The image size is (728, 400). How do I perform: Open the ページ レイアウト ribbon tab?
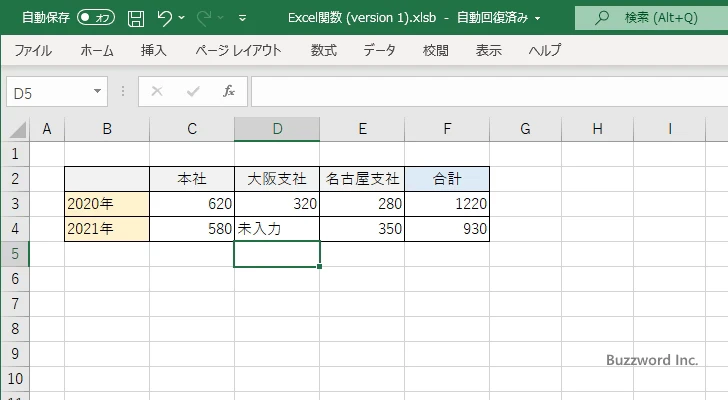[238, 50]
